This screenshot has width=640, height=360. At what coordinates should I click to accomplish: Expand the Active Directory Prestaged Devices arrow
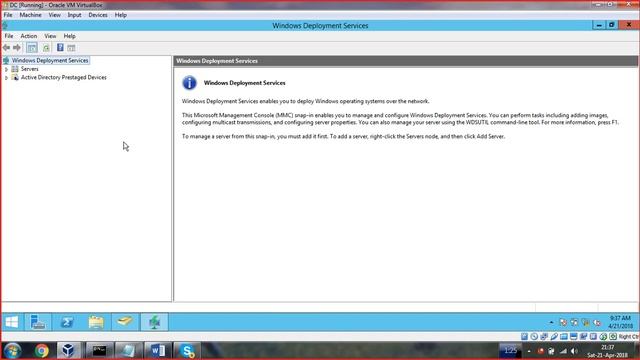pyautogui.click(x=6, y=78)
